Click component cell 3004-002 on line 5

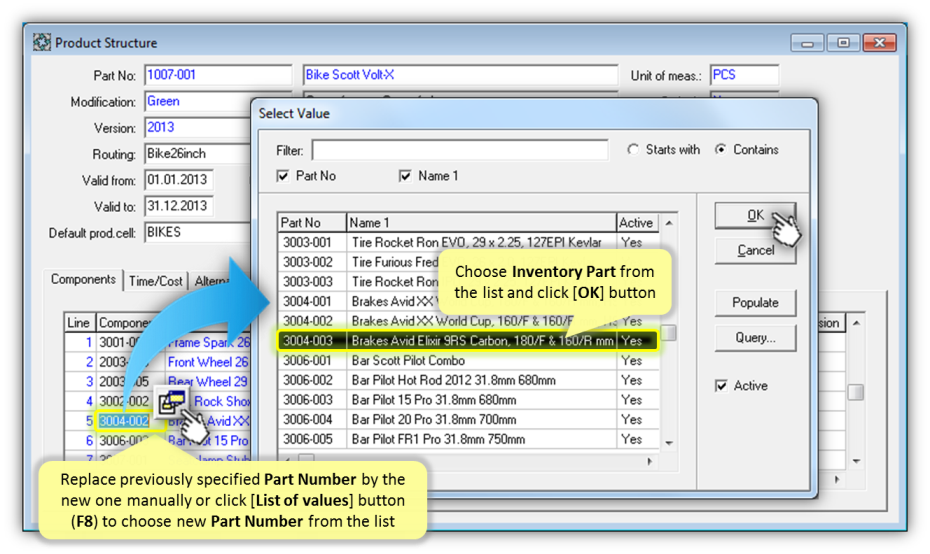tap(124, 421)
